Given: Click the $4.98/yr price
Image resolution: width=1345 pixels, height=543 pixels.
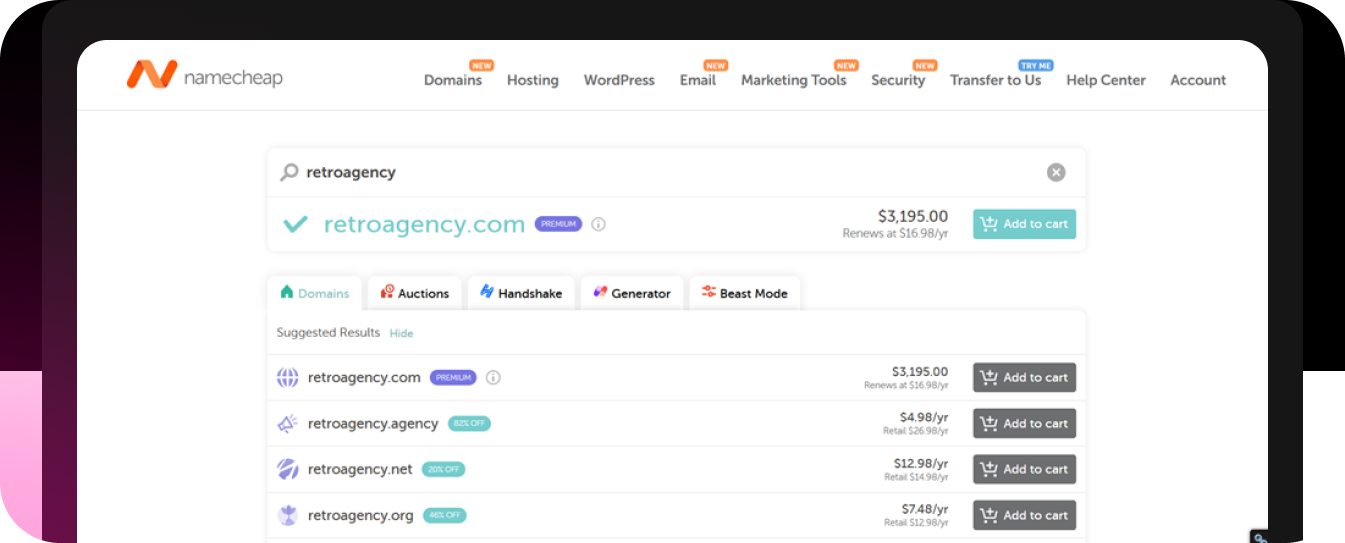Looking at the screenshot, I should point(924,417).
